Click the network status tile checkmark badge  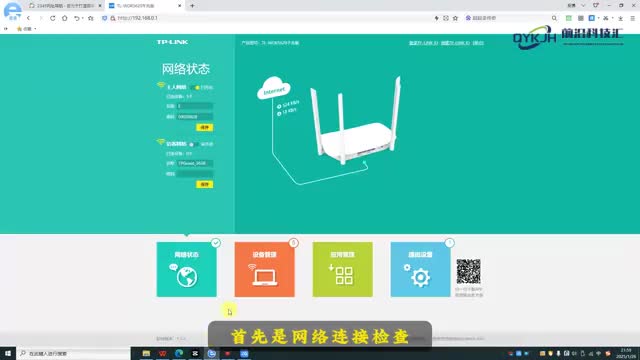[x=216, y=243]
